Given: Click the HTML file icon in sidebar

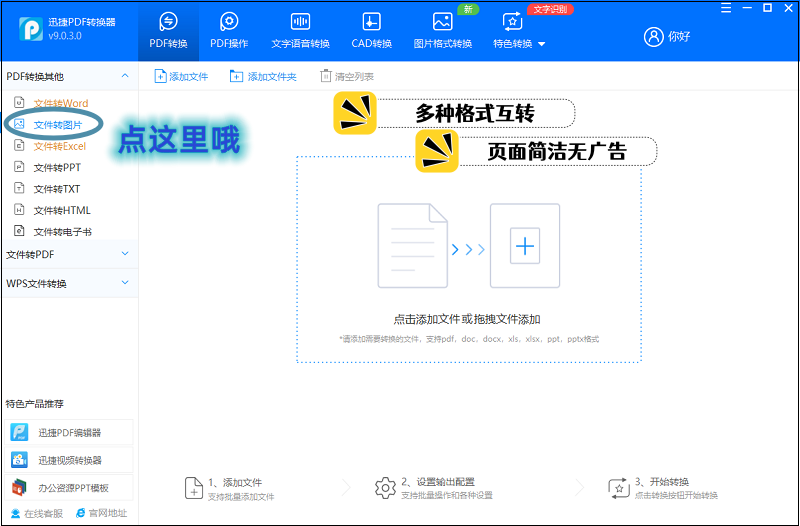Looking at the screenshot, I should pos(19,210).
